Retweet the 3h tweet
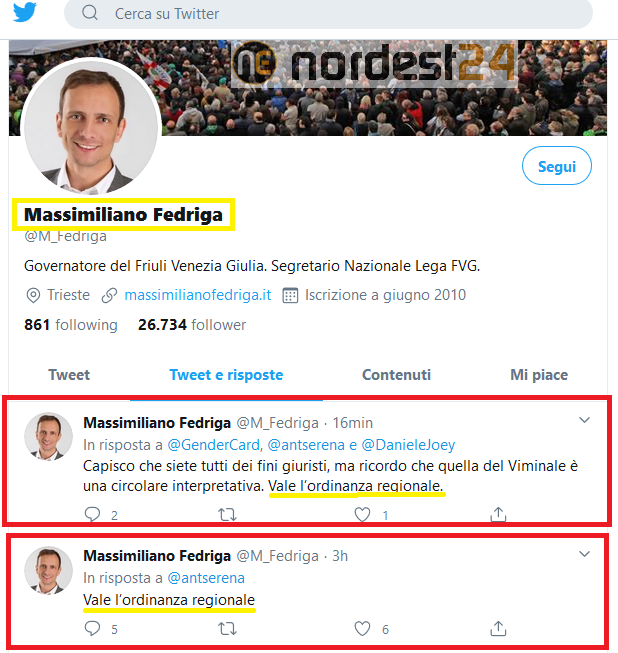 coord(227,629)
